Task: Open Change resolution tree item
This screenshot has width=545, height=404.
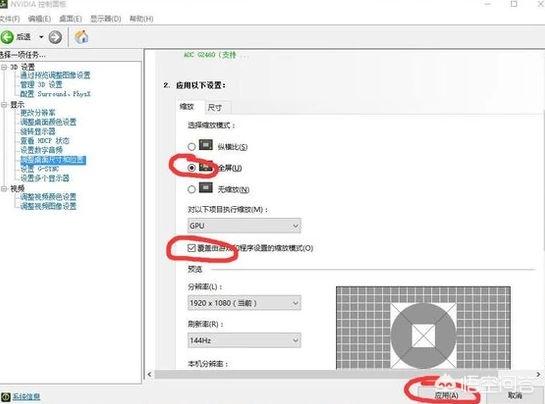Action: 38,113
